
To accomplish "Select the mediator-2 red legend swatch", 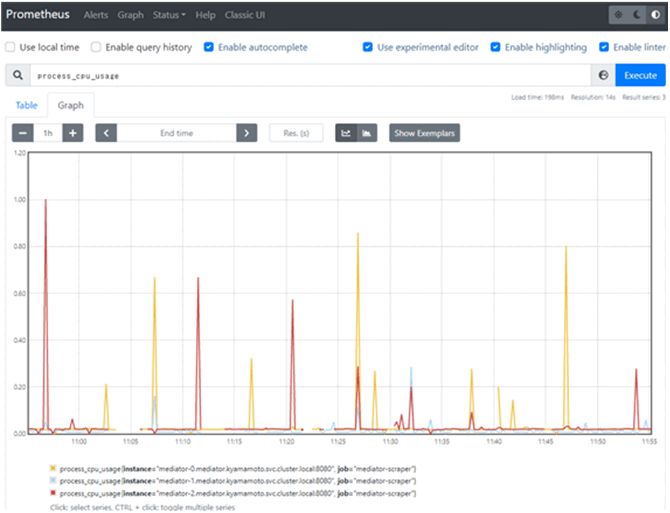I will click(53, 493).
